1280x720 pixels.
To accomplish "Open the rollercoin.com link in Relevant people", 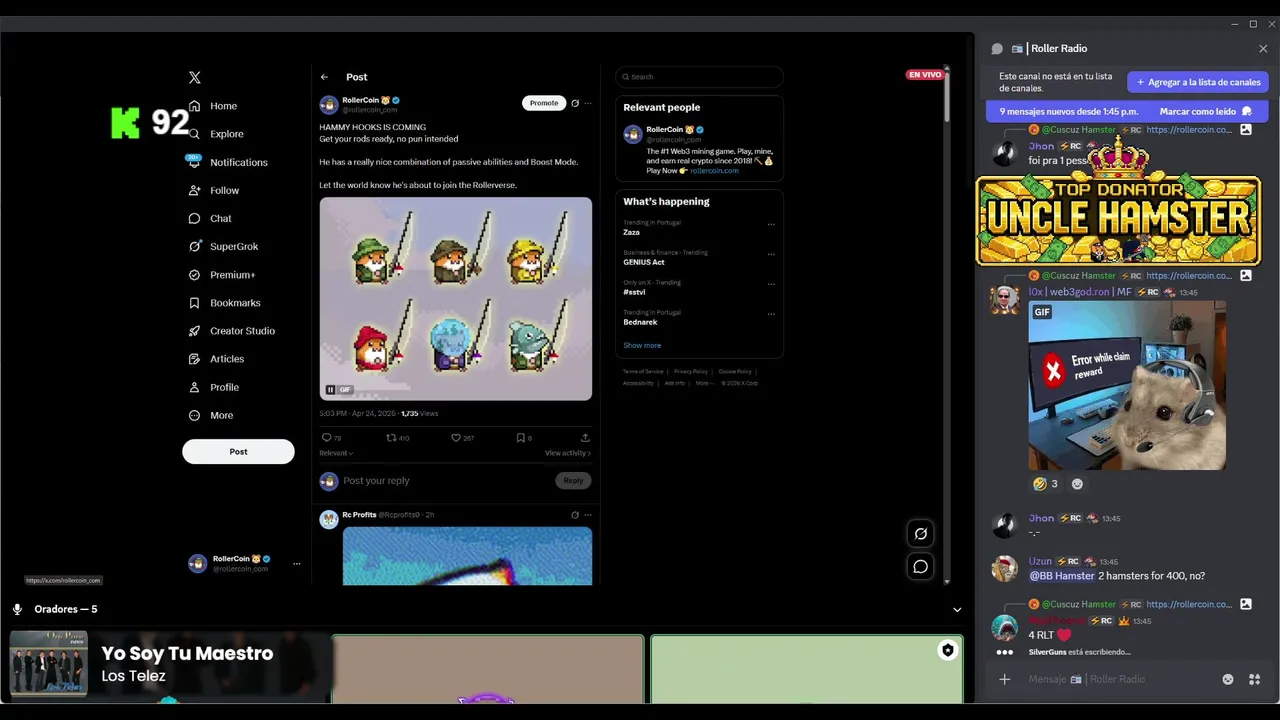I will tap(714, 171).
